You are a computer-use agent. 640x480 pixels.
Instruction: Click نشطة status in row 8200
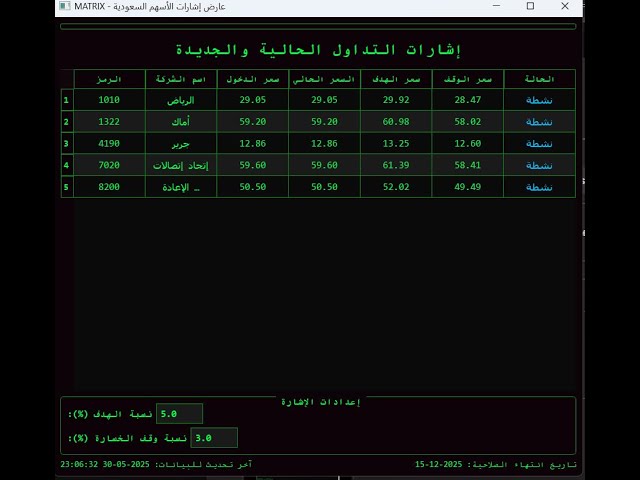[540, 187]
